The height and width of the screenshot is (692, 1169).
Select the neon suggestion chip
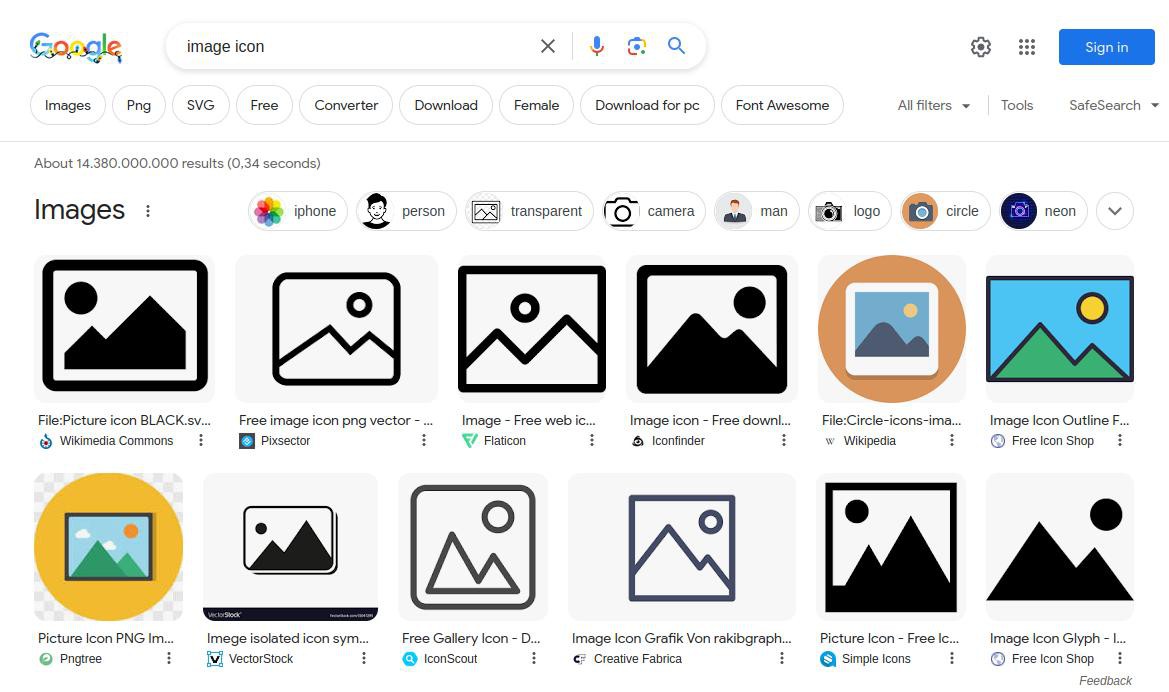(1042, 211)
